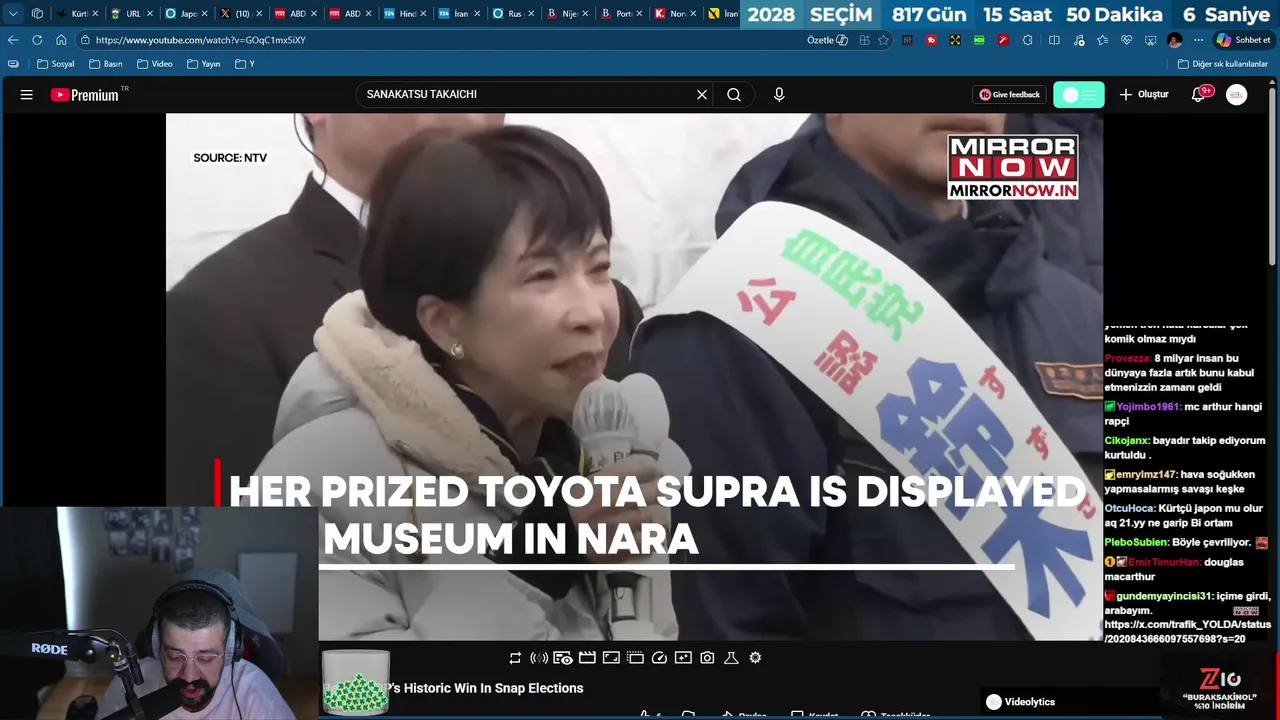
Task: Click chat username EmirTimurHan
Action: click(x=1164, y=562)
